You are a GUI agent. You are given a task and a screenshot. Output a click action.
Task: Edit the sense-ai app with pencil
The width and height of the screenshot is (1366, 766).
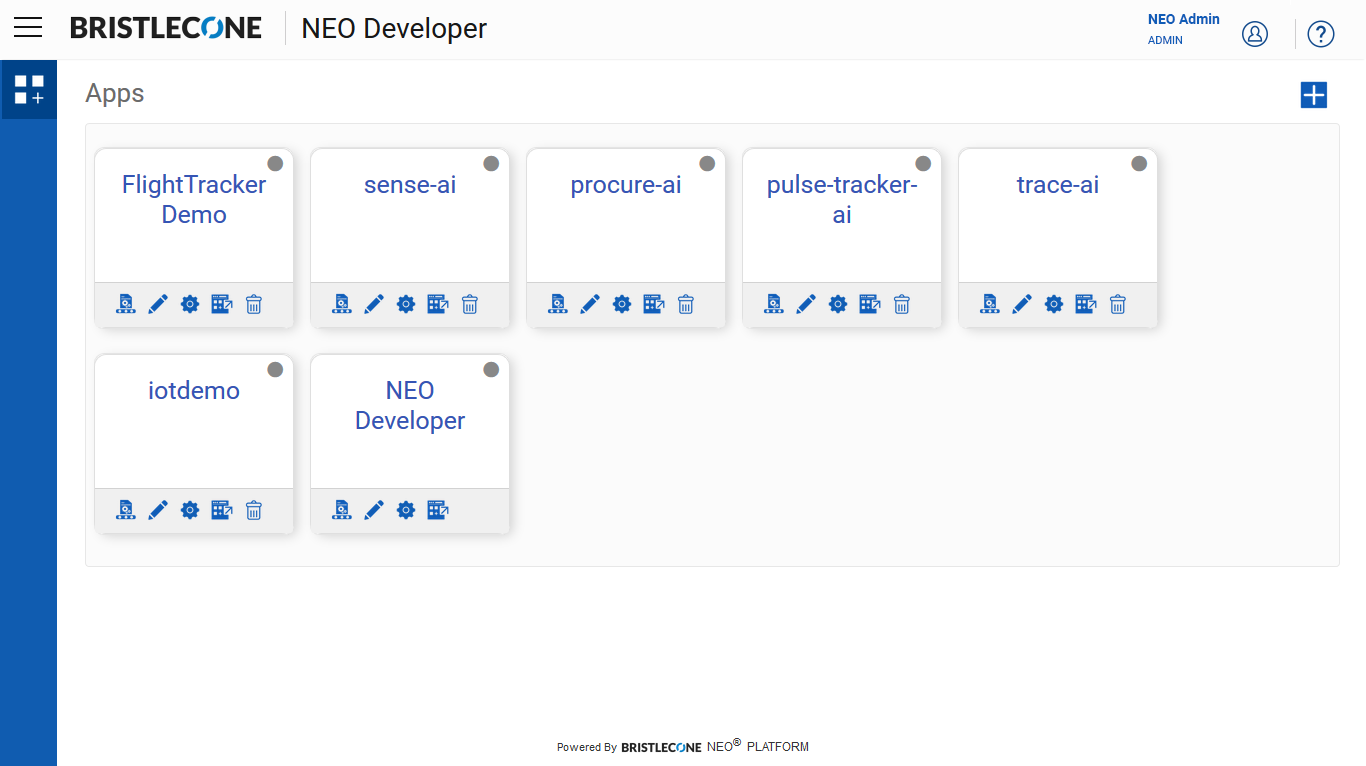click(374, 304)
